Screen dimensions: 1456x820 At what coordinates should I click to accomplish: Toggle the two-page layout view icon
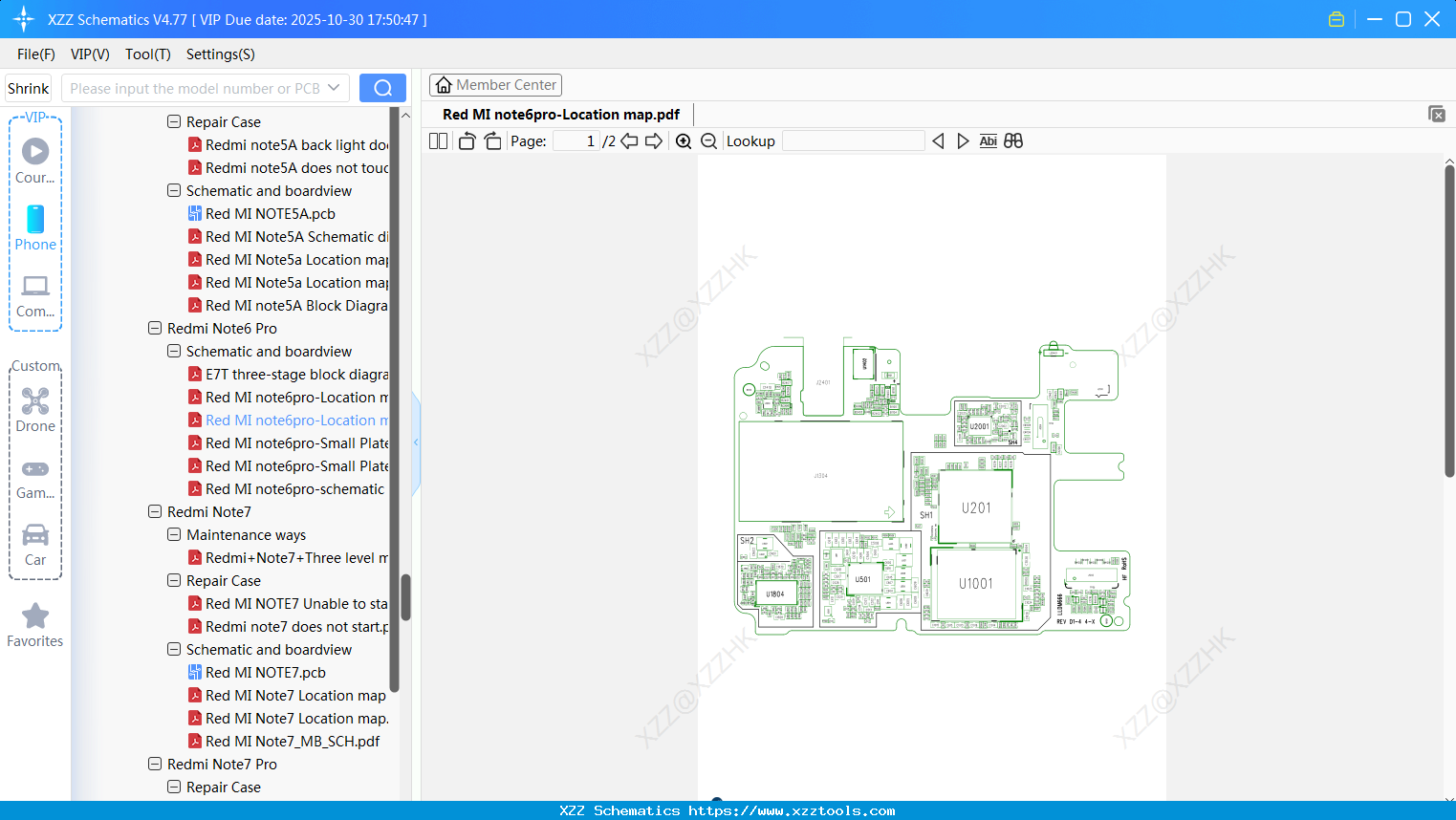point(439,141)
